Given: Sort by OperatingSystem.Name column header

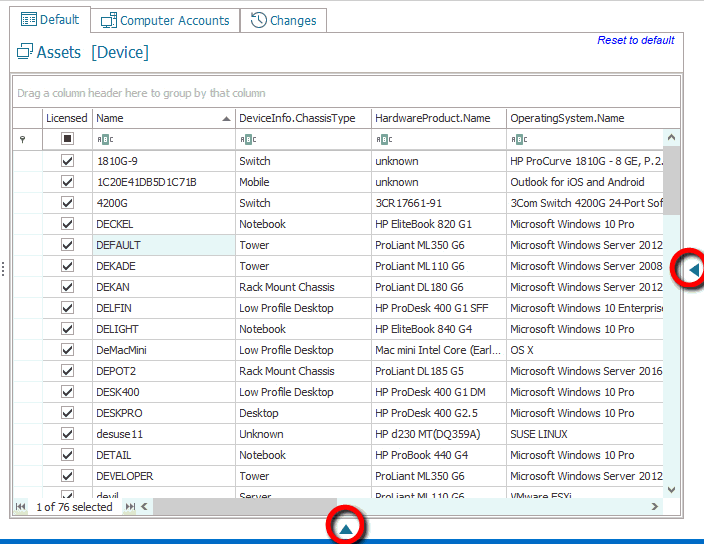Looking at the screenshot, I should coord(593,118).
